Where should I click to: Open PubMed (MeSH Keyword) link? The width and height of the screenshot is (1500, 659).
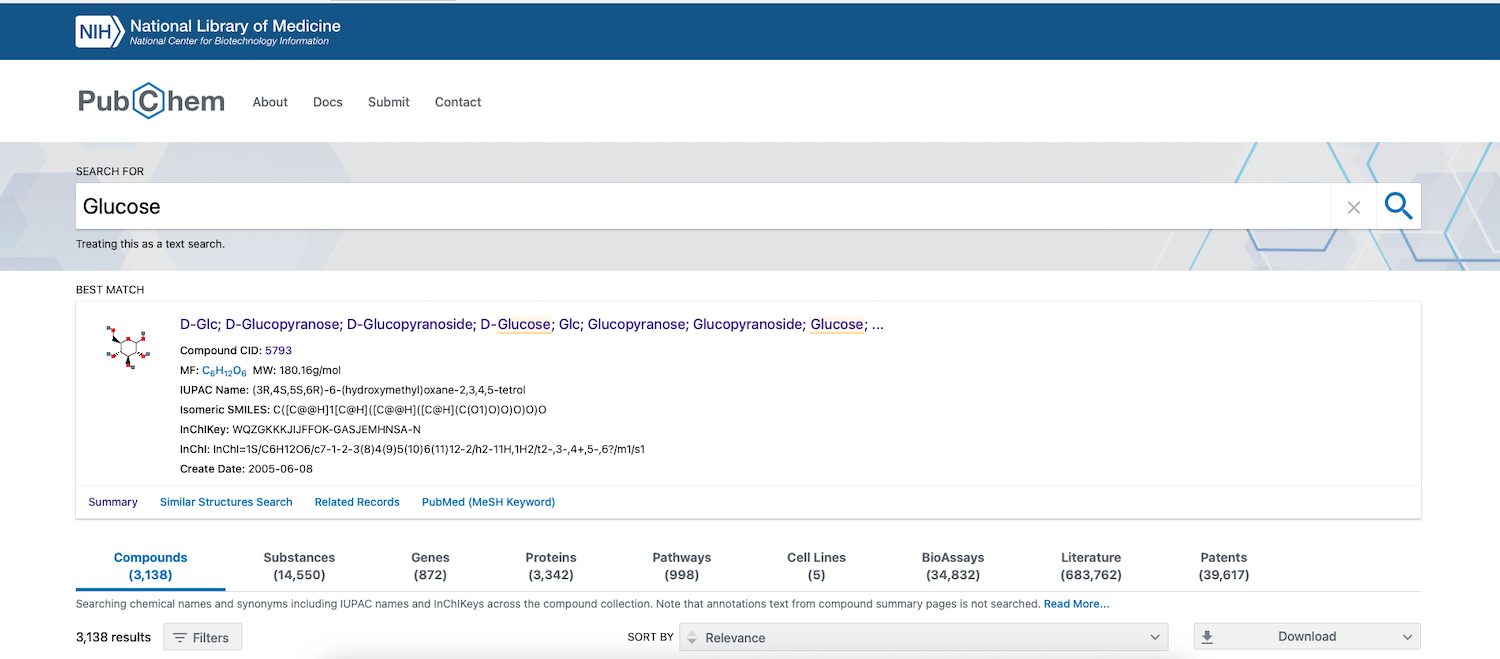(488, 502)
